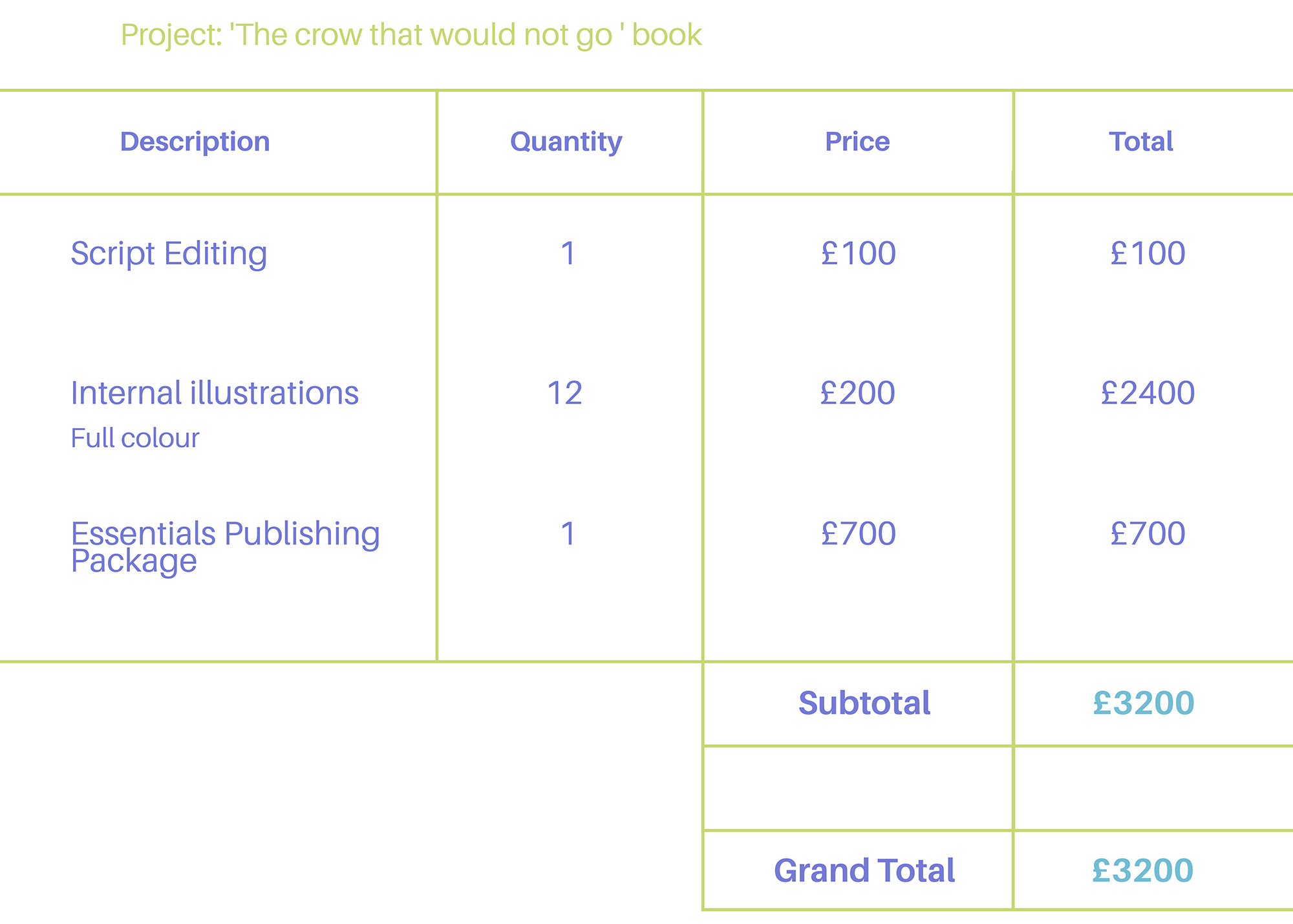Screen dimensions: 1293x924
Task: Click the £3200 subtotal amount
Action: coord(1144,703)
